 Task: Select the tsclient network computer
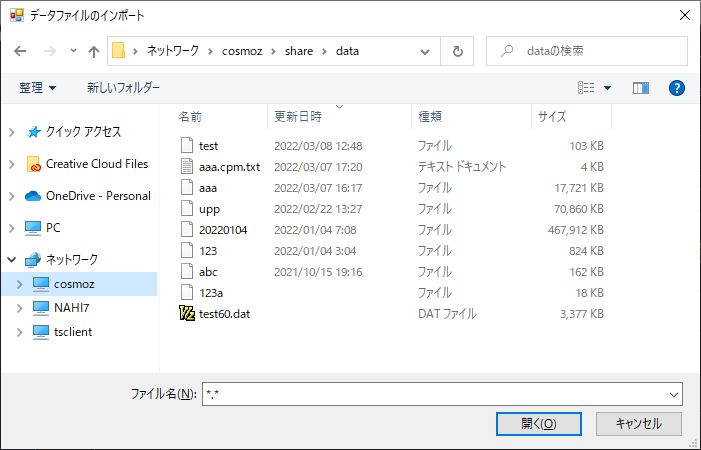[x=73, y=332]
